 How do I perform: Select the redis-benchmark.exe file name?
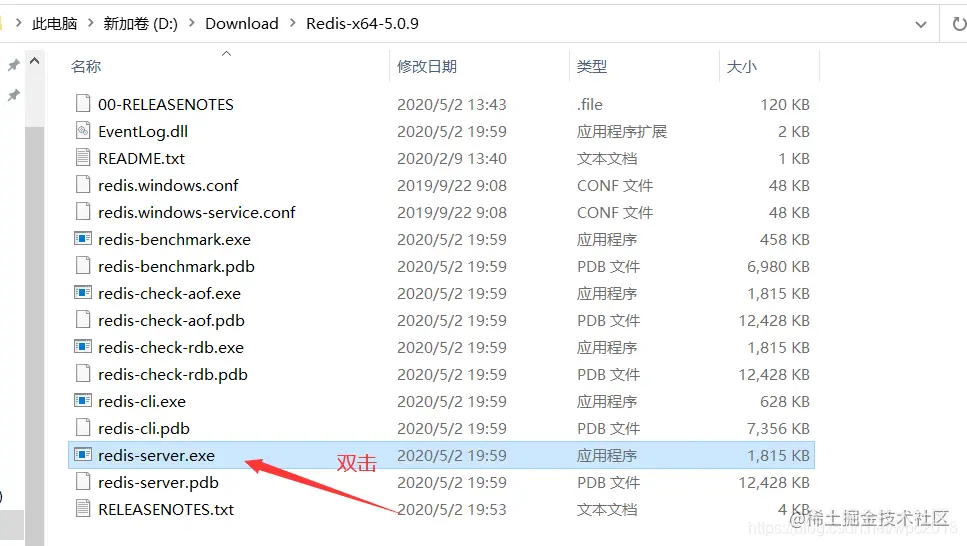(x=175, y=239)
